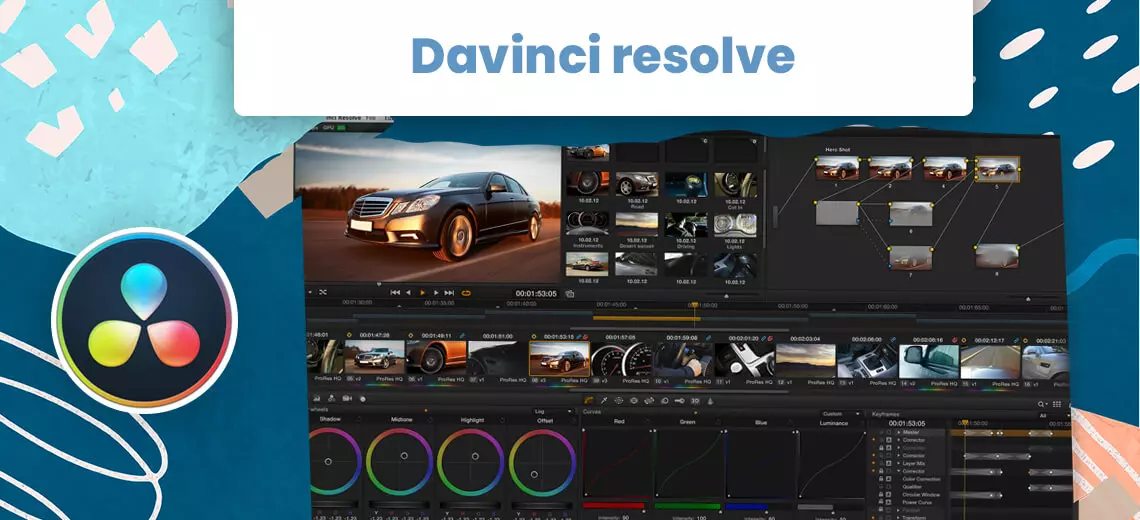Click the grab still icon below the gallery

(570, 294)
